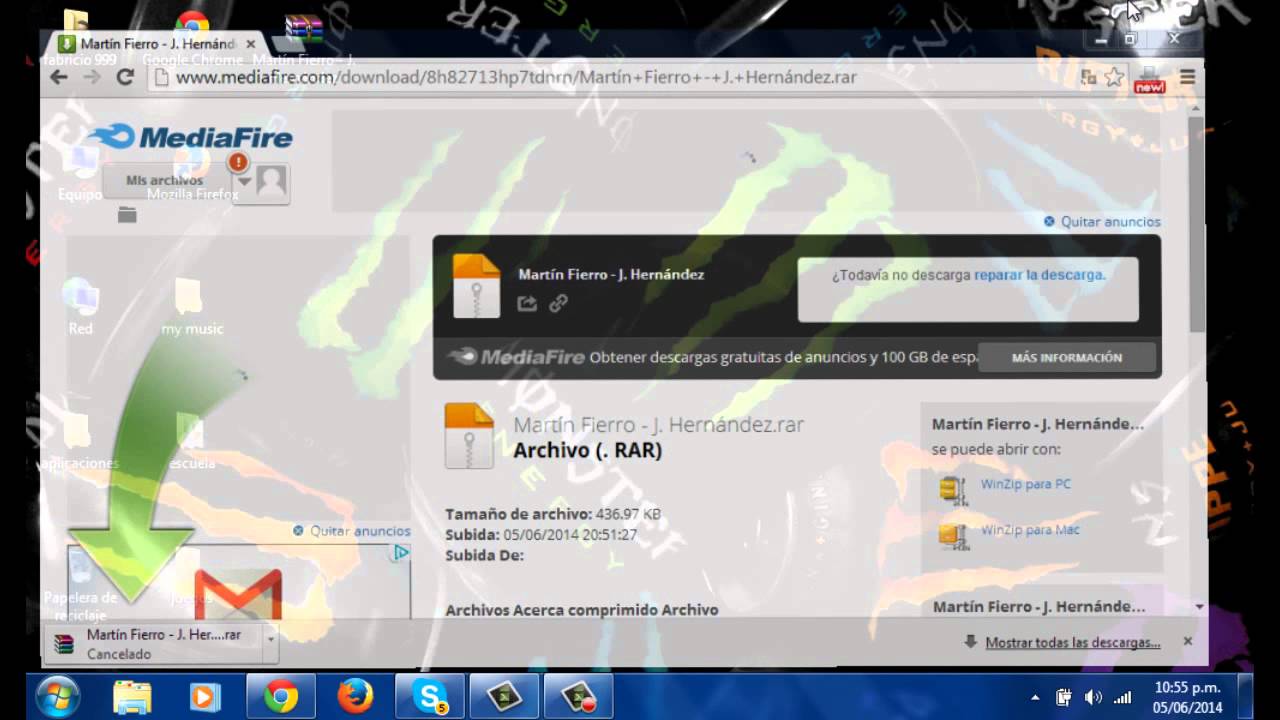Switch to Firefox in the taskbar
The height and width of the screenshot is (720, 1280).
point(355,696)
